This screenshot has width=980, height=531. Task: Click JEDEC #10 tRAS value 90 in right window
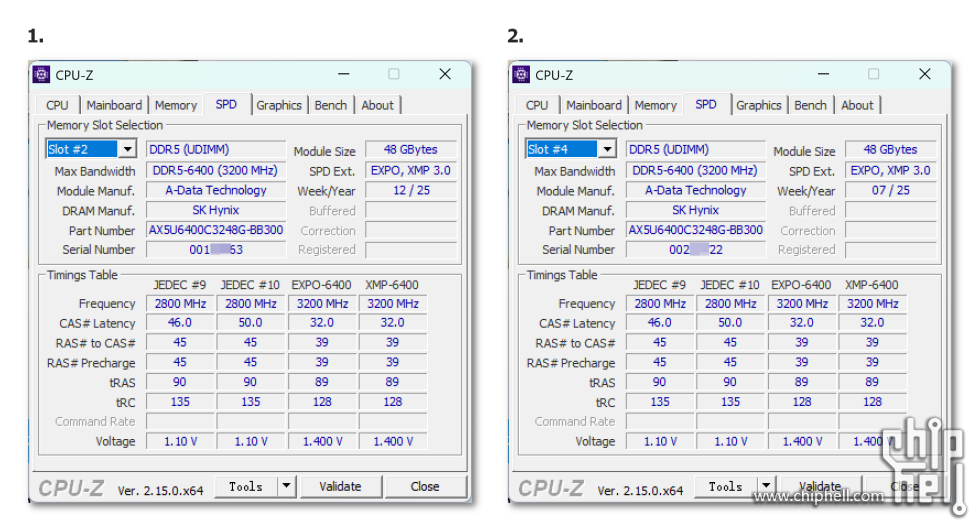tap(731, 382)
